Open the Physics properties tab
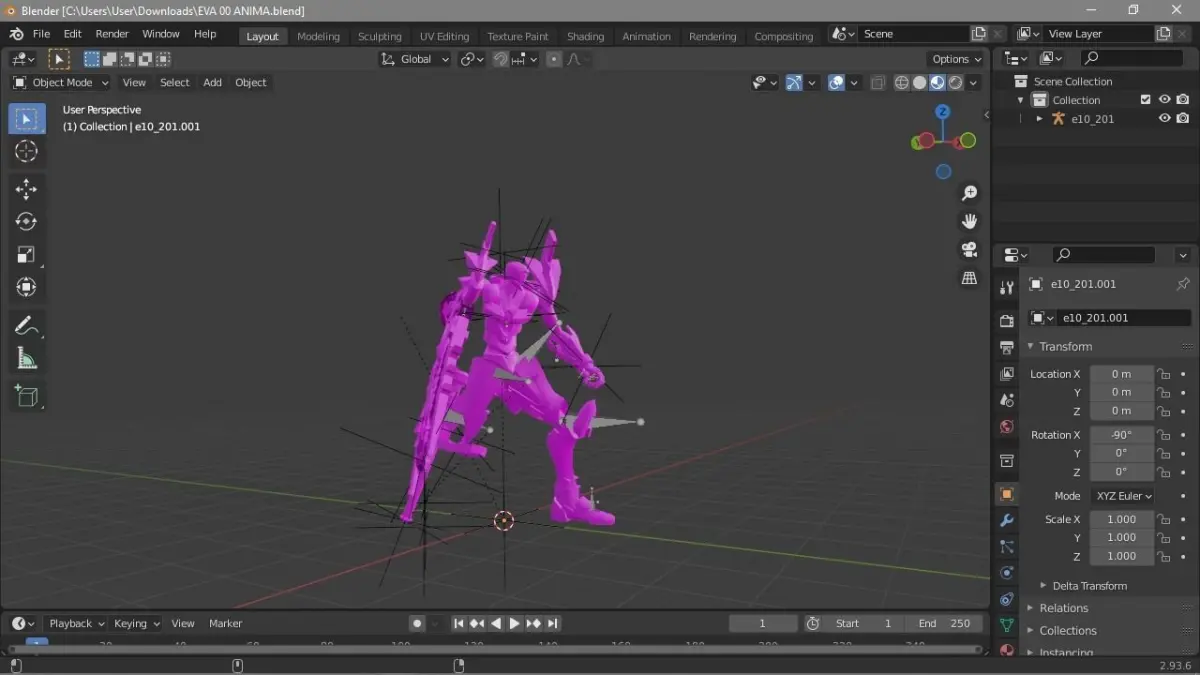Viewport: 1200px width, 675px height. (1007, 573)
